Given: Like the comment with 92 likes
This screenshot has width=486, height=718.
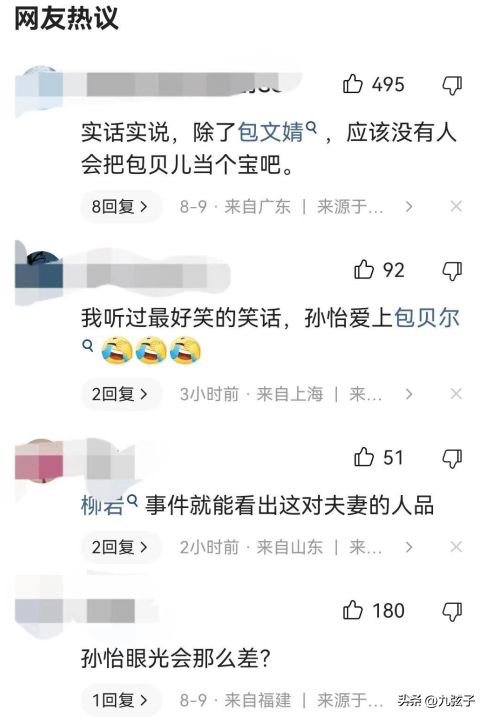Looking at the screenshot, I should tap(364, 270).
